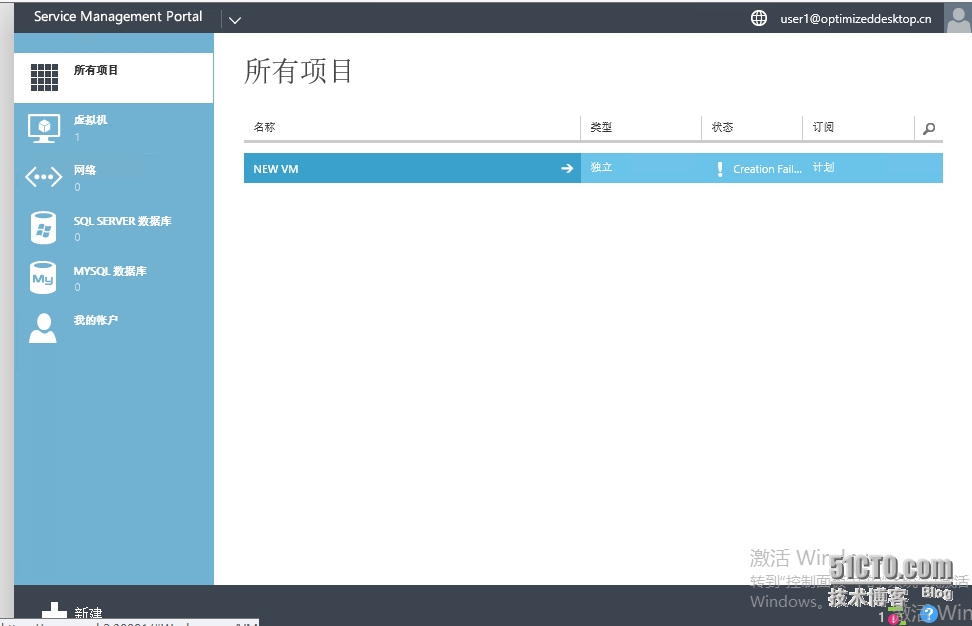This screenshot has height=626, width=972.
Task: Click the SQL Server database icon
Action: coord(43,227)
